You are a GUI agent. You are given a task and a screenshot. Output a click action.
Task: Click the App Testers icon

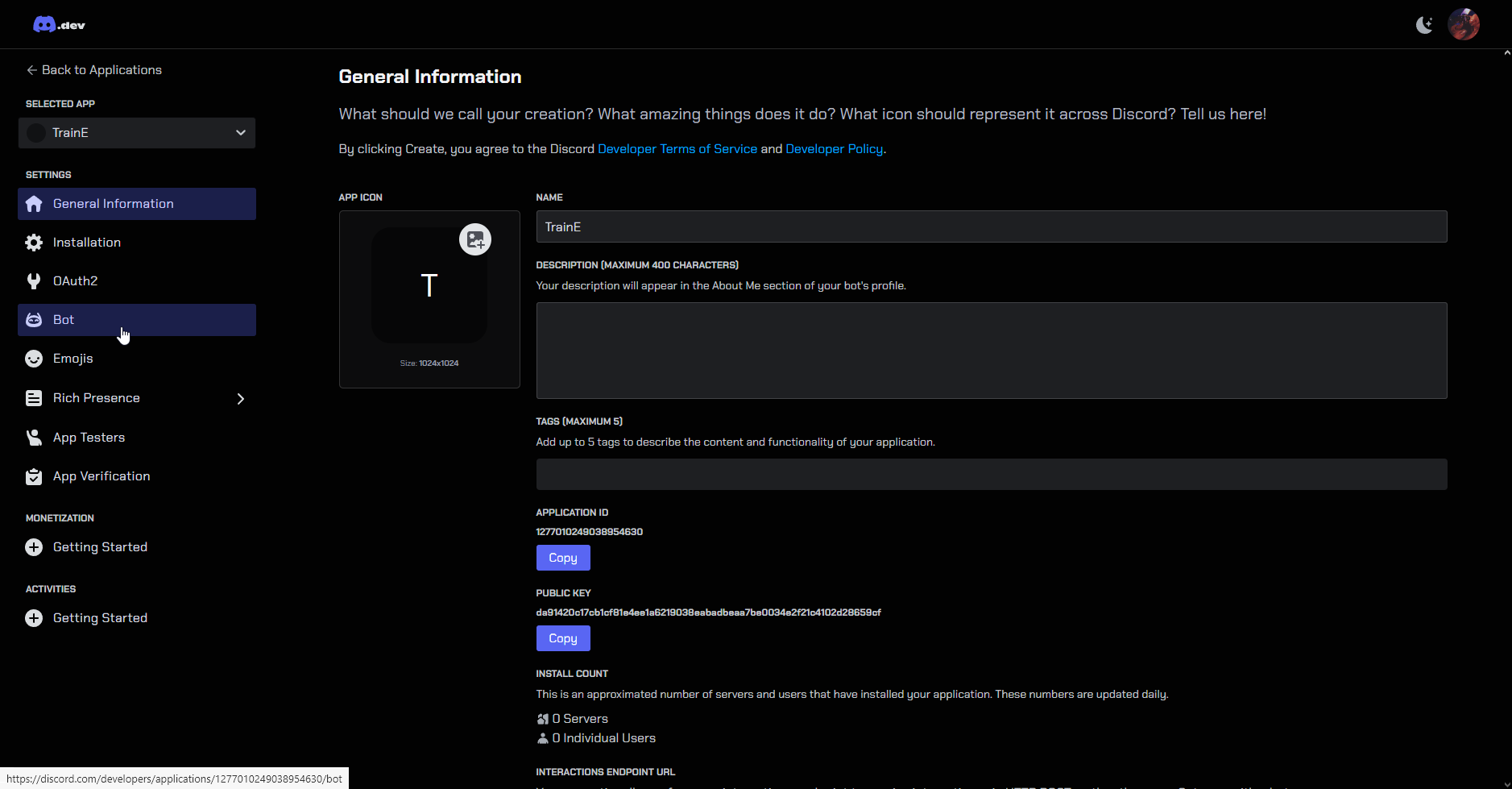tap(34, 438)
